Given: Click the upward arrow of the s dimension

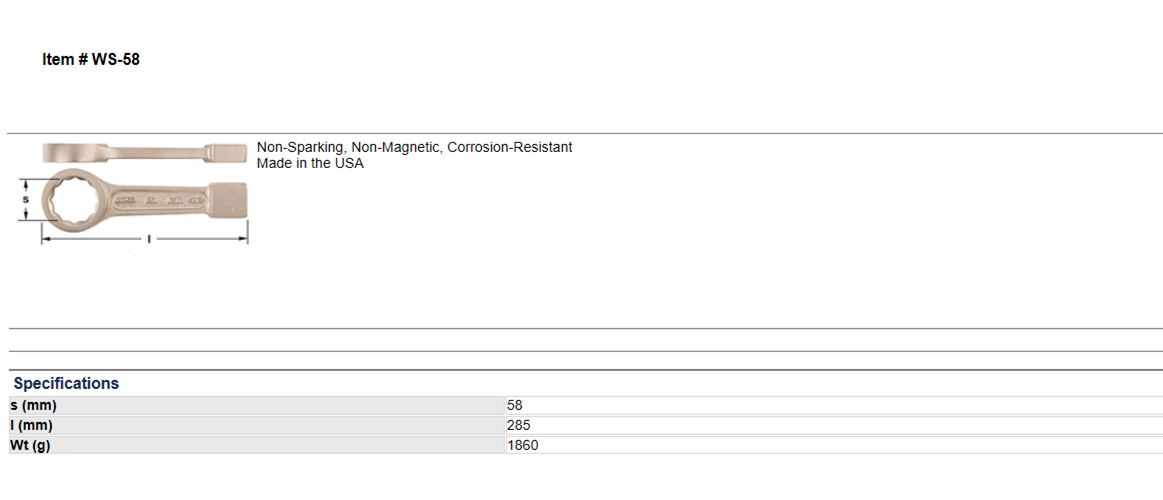Looking at the screenshot, I should (27, 183).
